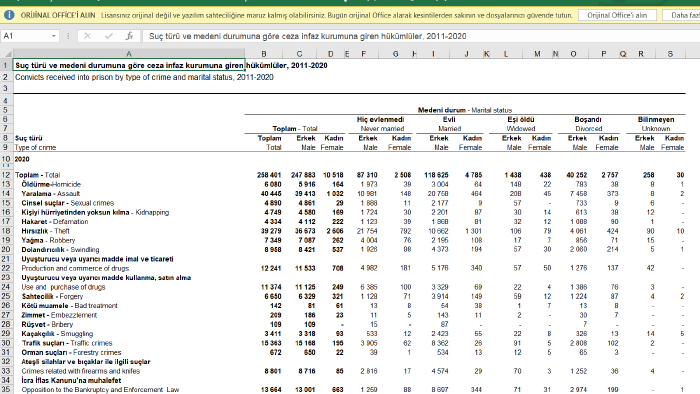Image resolution: width=700 pixels, height=394 pixels.
Task: Click the 'Hakaret - Defamation' cell
Action: (x=54, y=222)
